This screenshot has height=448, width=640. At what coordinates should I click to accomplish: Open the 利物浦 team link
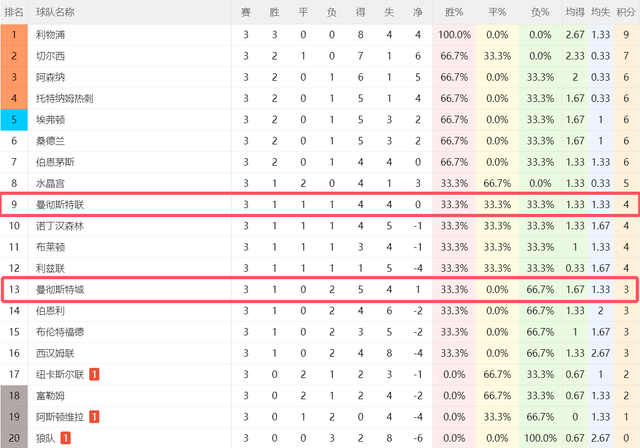tap(50, 34)
